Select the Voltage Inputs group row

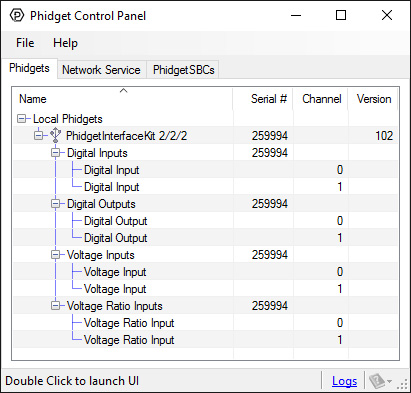pyautogui.click(x=205, y=255)
